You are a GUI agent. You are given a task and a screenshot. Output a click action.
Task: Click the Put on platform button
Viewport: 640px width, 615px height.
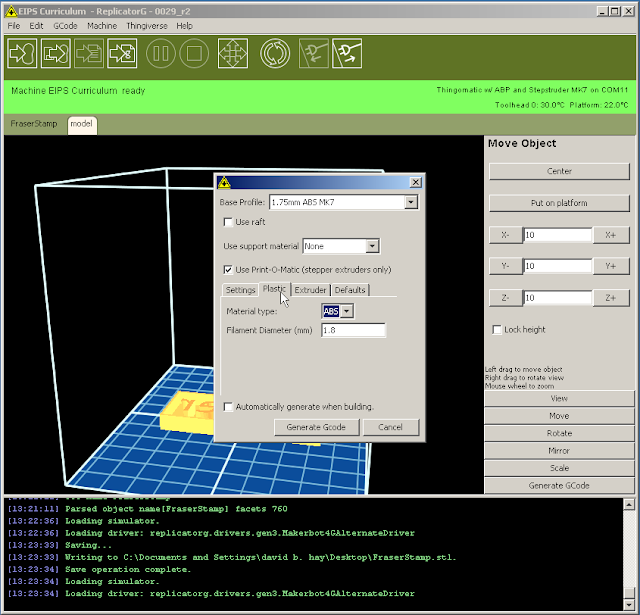click(559, 203)
